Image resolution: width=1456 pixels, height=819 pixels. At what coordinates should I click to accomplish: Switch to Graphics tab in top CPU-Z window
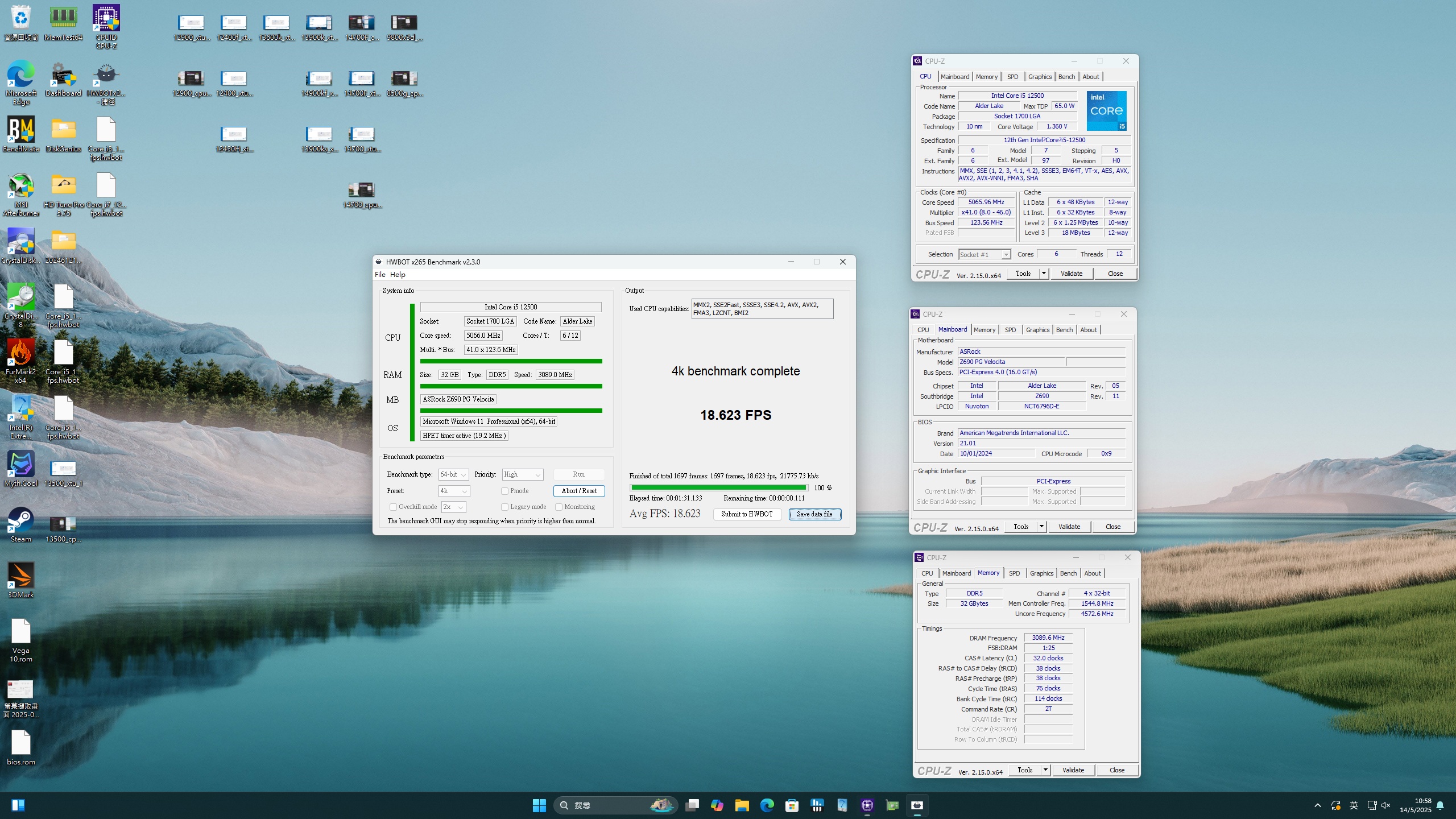[1040, 77]
